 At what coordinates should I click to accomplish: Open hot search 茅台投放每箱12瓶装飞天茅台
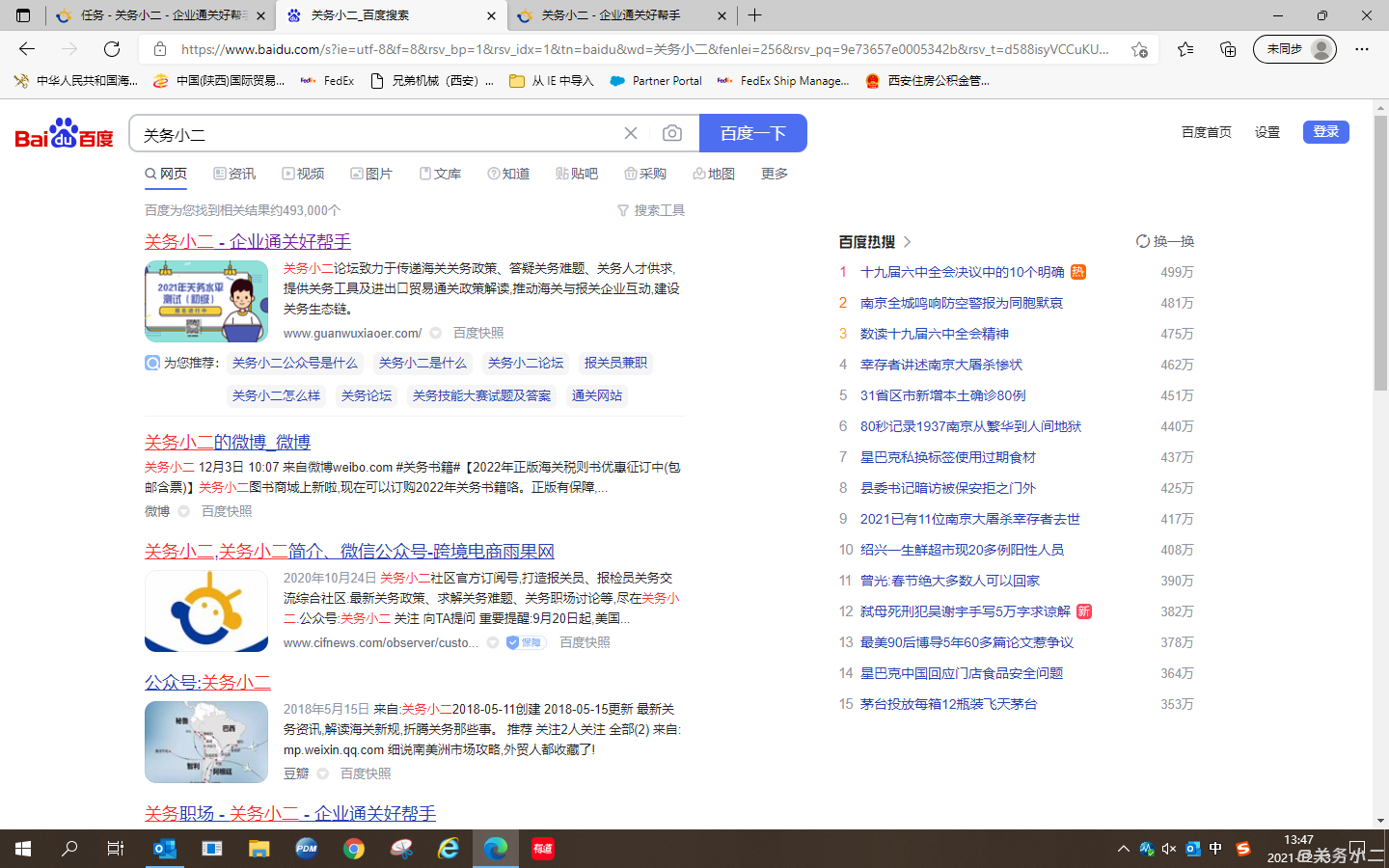click(x=949, y=704)
